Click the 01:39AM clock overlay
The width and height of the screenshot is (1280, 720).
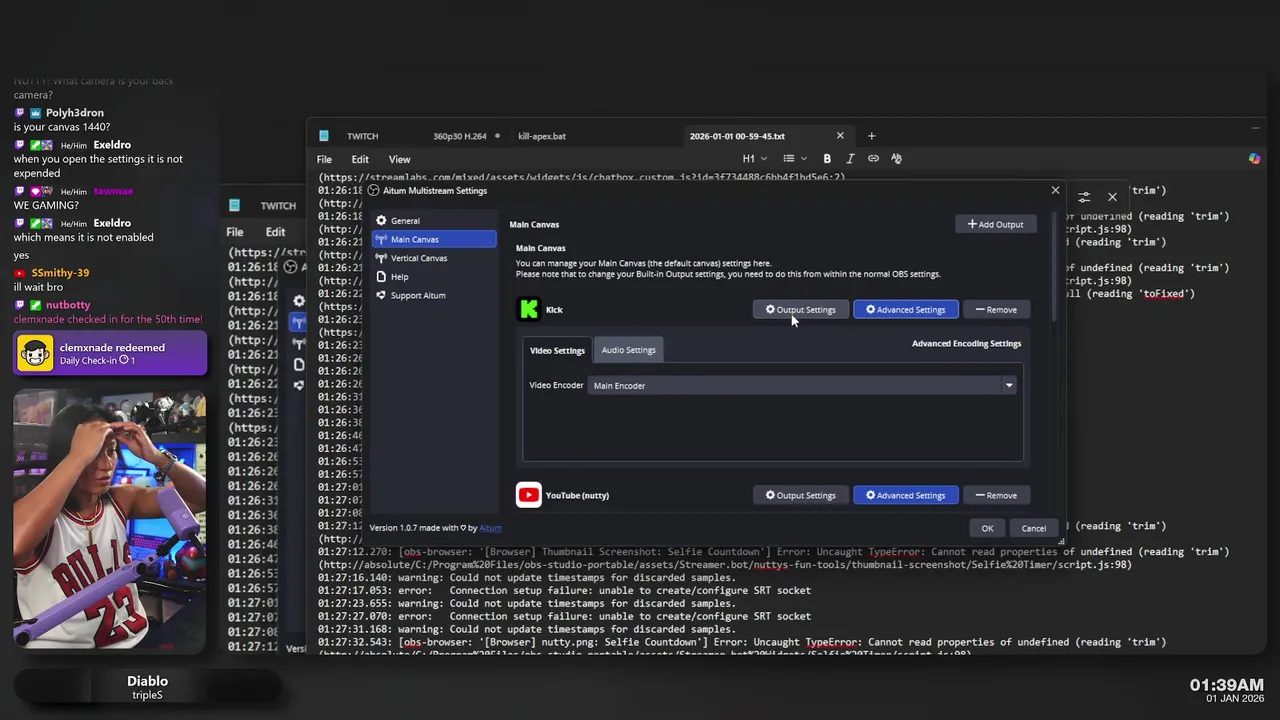click(1226, 685)
